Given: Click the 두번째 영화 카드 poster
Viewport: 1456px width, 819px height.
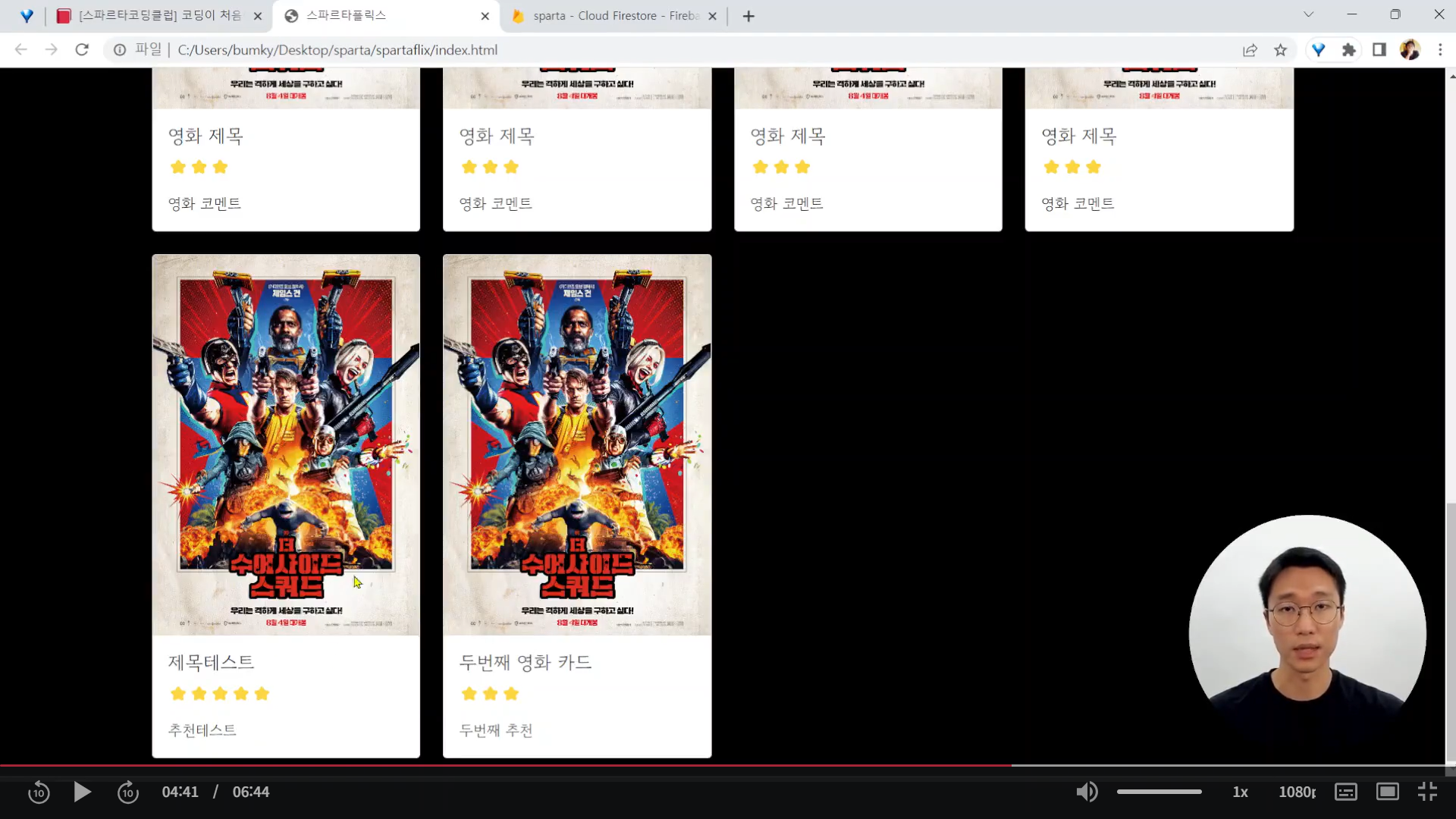Looking at the screenshot, I should tap(577, 444).
